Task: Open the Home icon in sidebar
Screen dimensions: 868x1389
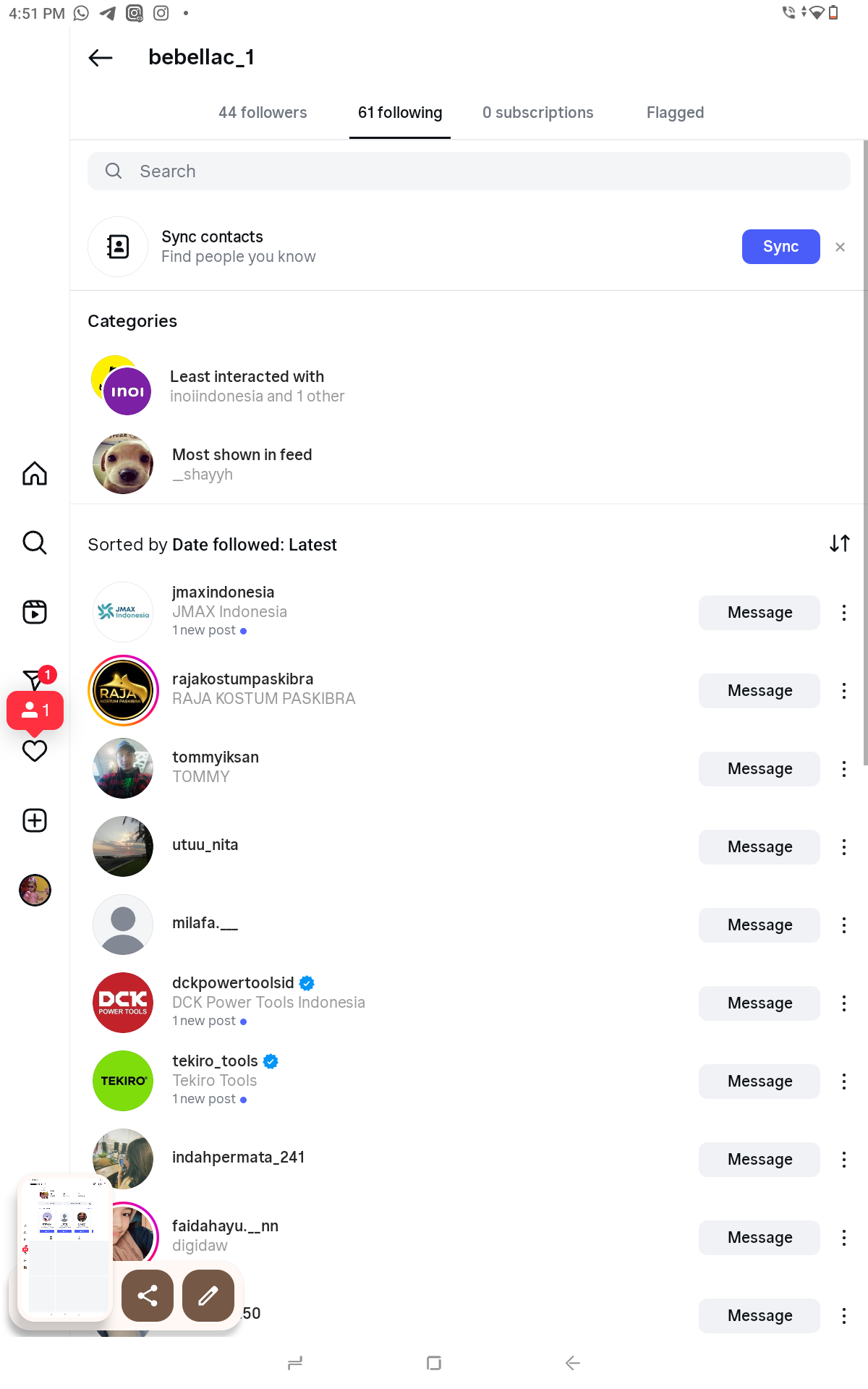Action: pos(35,474)
